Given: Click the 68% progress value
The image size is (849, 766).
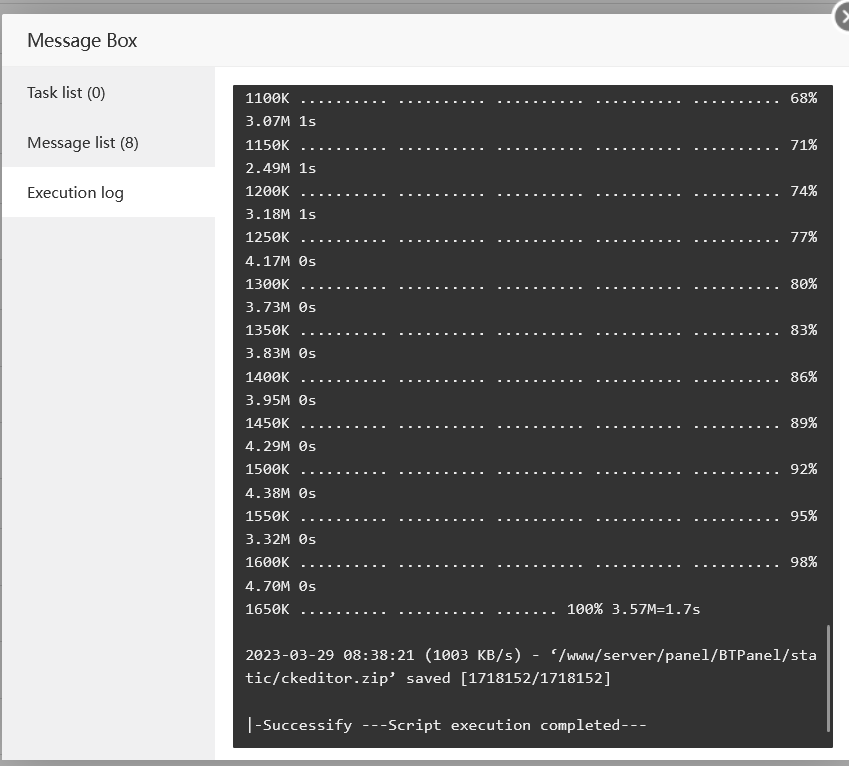Looking at the screenshot, I should click(x=805, y=98).
